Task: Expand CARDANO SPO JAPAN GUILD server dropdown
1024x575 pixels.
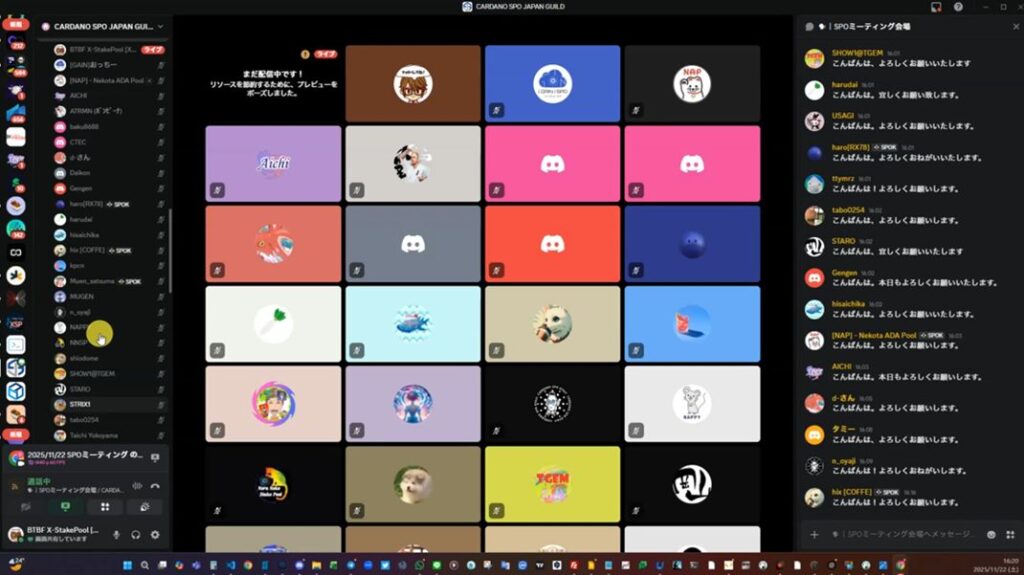Action: [x=160, y=26]
